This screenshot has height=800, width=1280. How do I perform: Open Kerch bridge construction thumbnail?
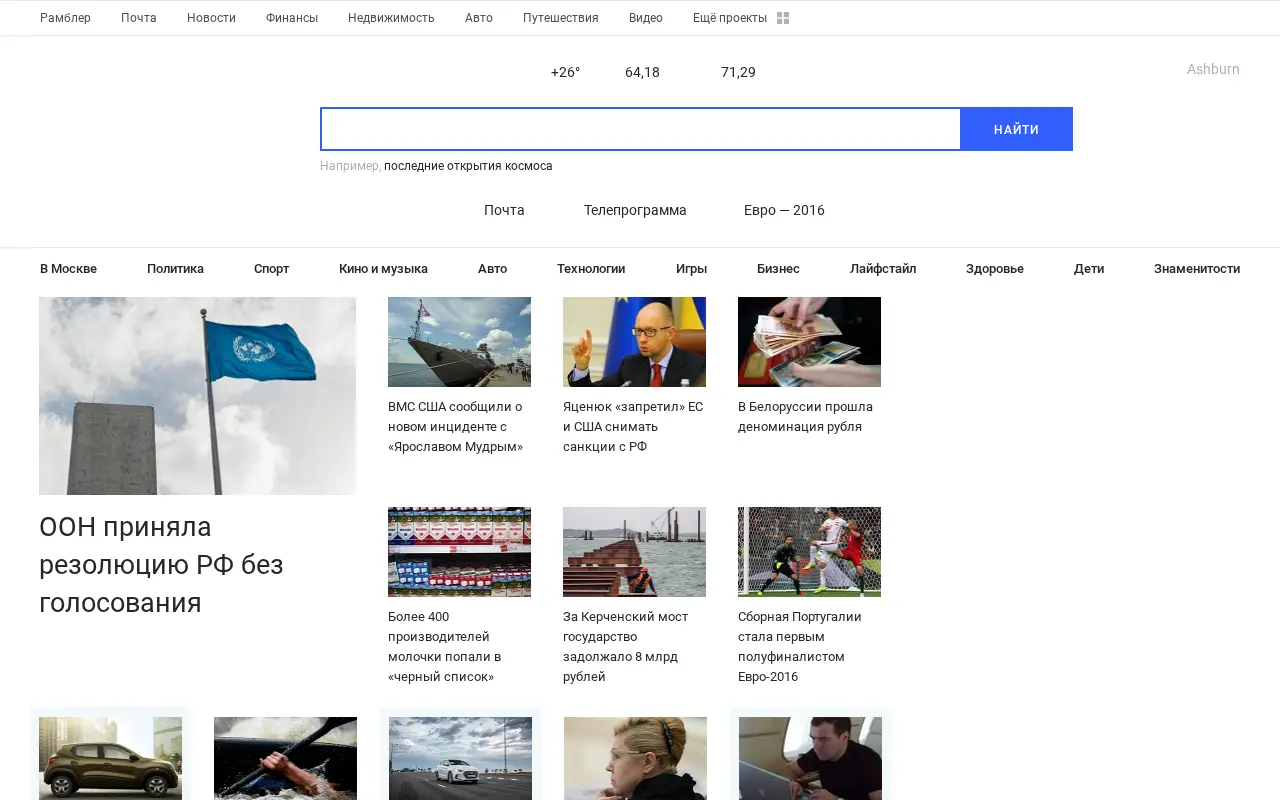coord(634,552)
